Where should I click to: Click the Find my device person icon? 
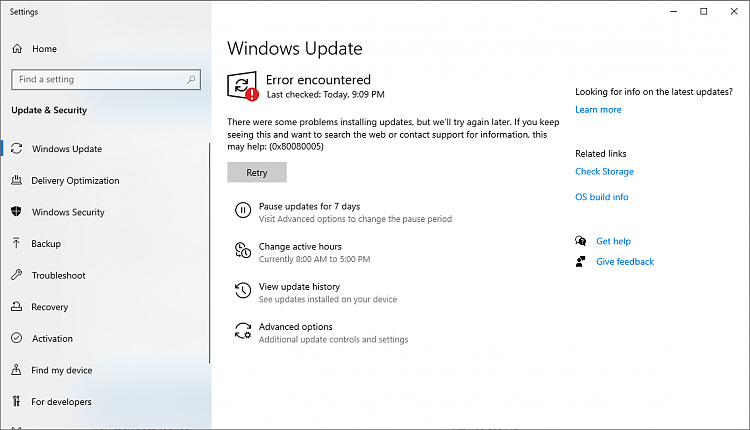tap(16, 370)
